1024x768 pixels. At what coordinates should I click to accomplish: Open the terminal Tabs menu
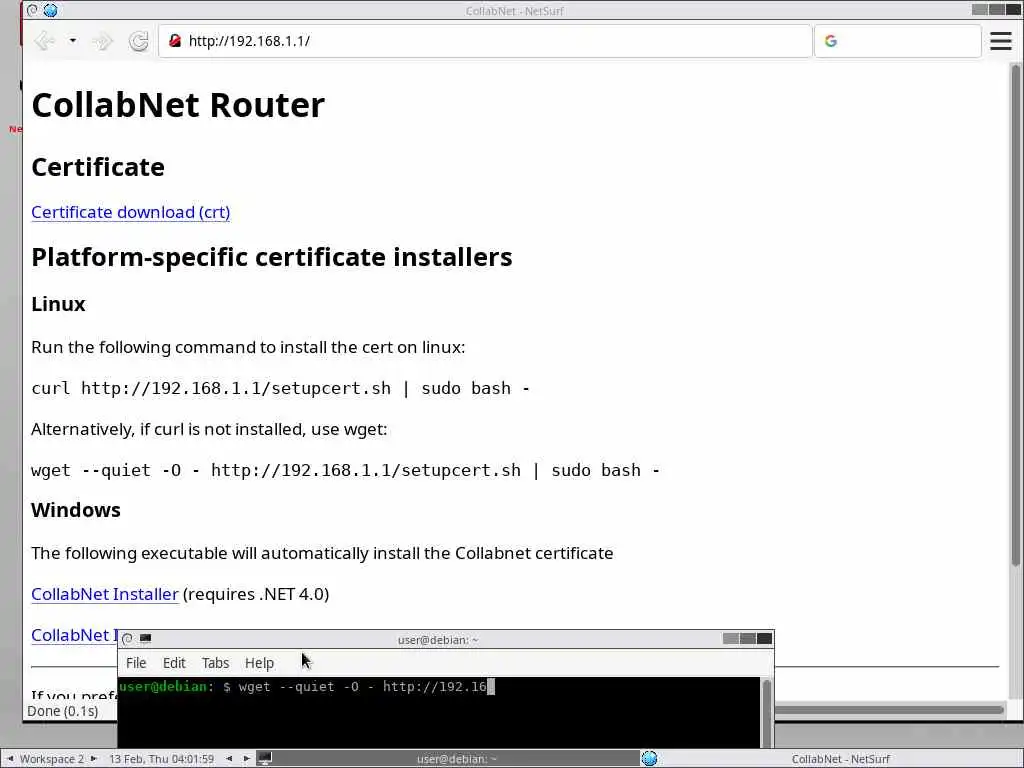click(x=215, y=663)
